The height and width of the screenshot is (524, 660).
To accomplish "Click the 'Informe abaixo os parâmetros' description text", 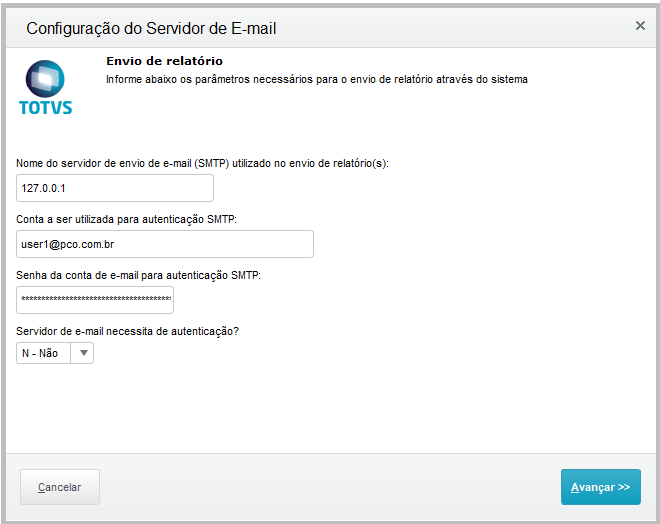I will 316,79.
